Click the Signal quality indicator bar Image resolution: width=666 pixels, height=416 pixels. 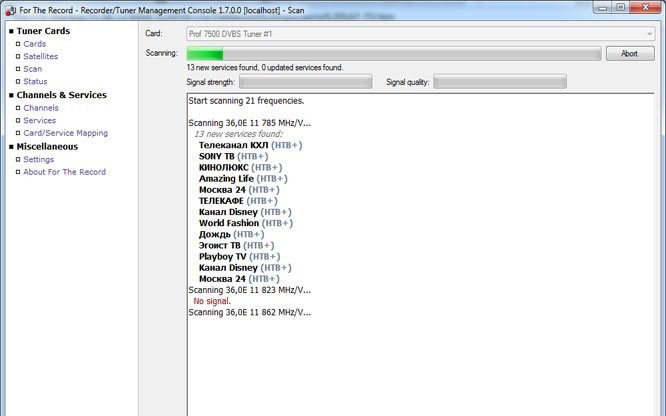coord(500,82)
